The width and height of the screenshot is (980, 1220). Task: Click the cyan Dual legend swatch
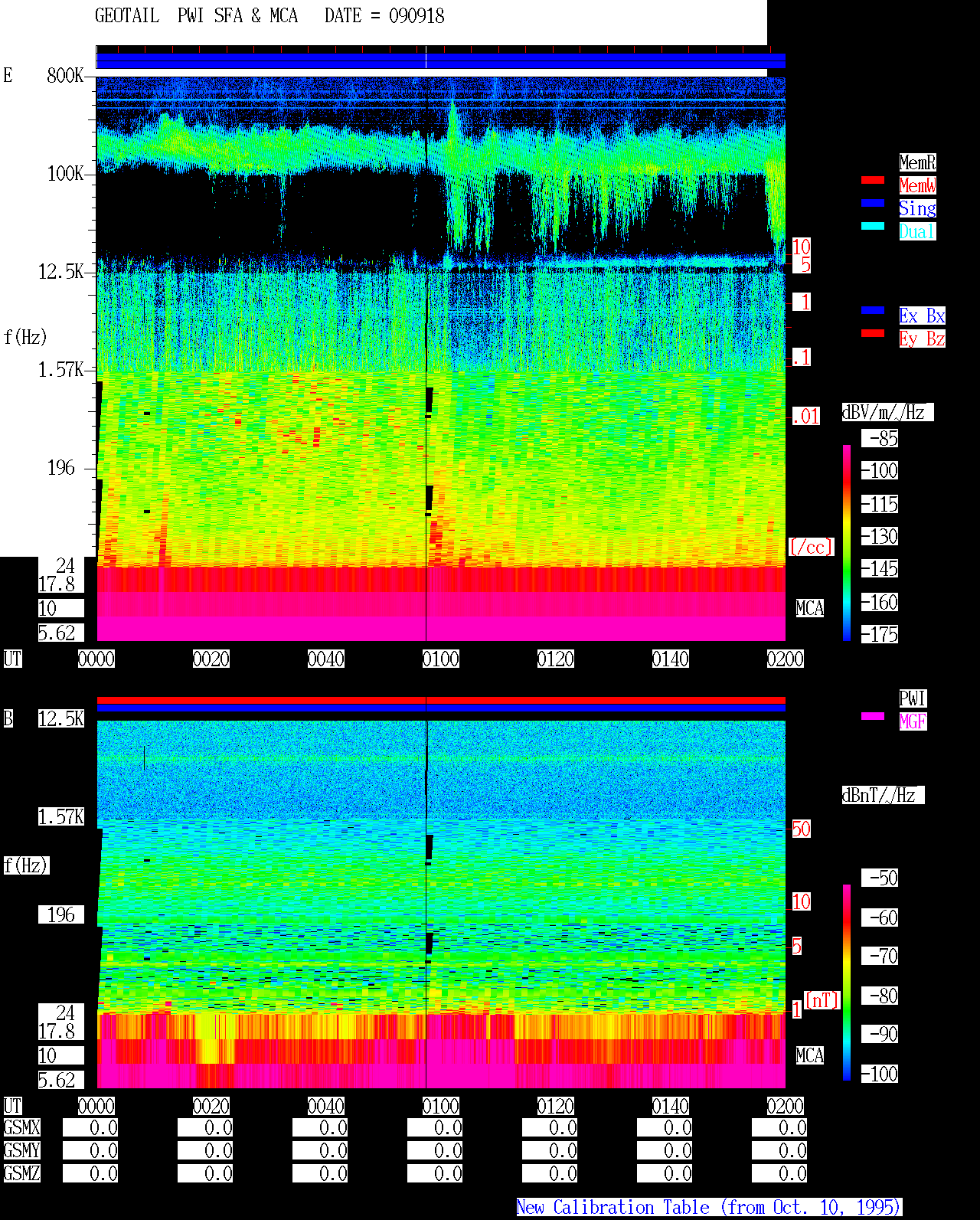click(x=873, y=226)
